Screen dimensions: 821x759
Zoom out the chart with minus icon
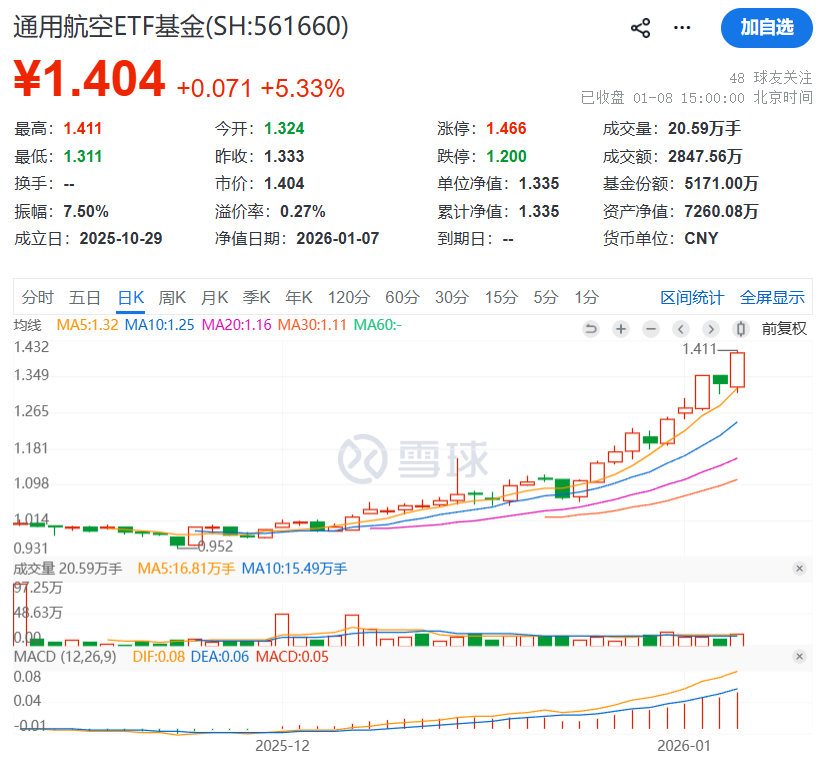pos(651,328)
